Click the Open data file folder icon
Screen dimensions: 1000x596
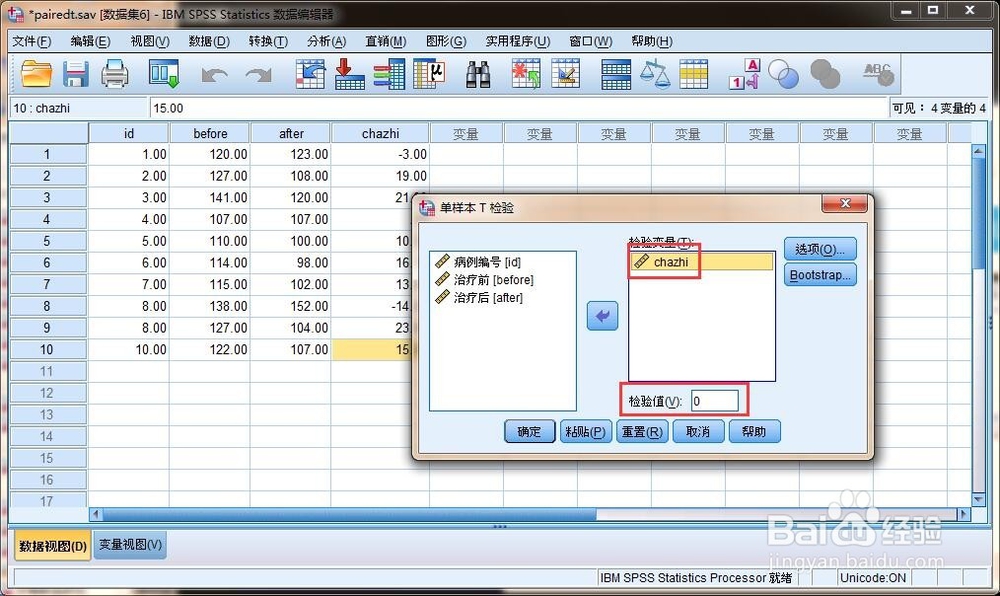pos(36,73)
